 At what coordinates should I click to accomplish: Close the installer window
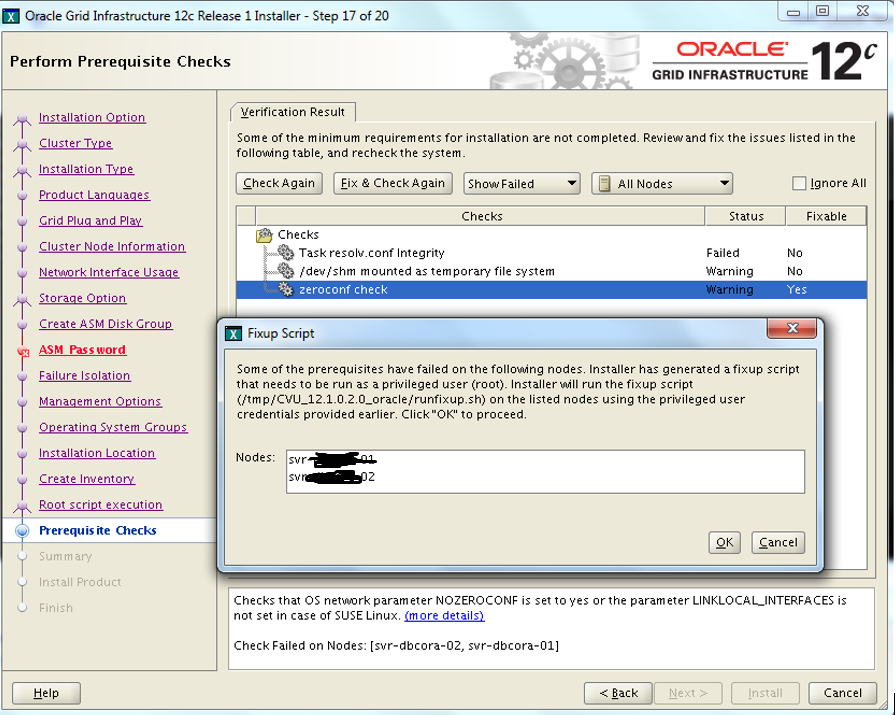pos(862,11)
